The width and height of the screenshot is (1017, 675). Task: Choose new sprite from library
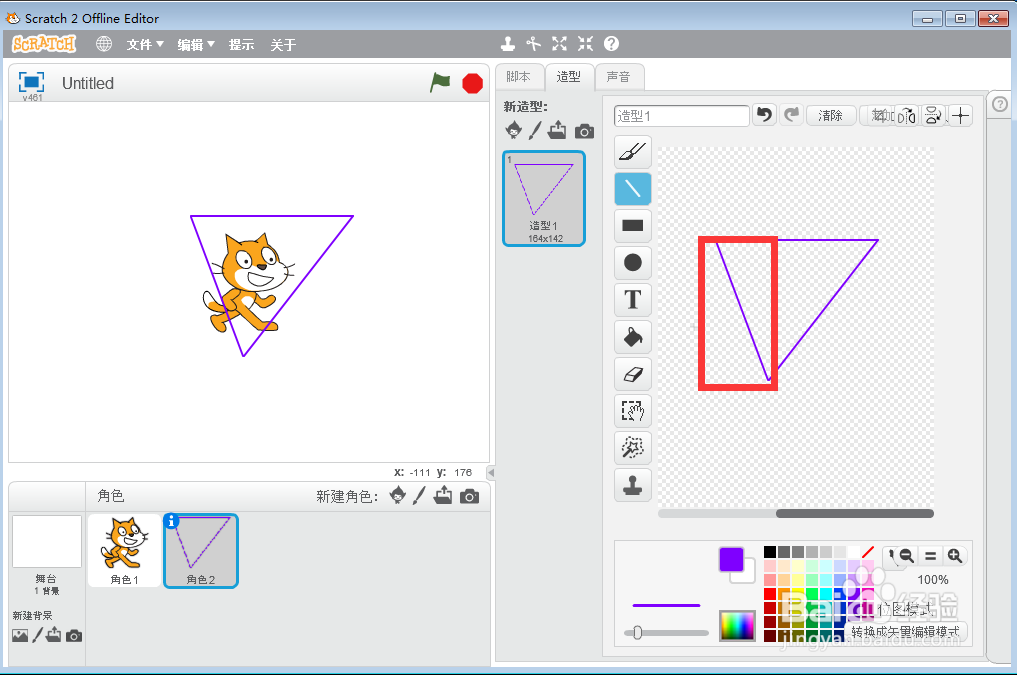click(398, 496)
